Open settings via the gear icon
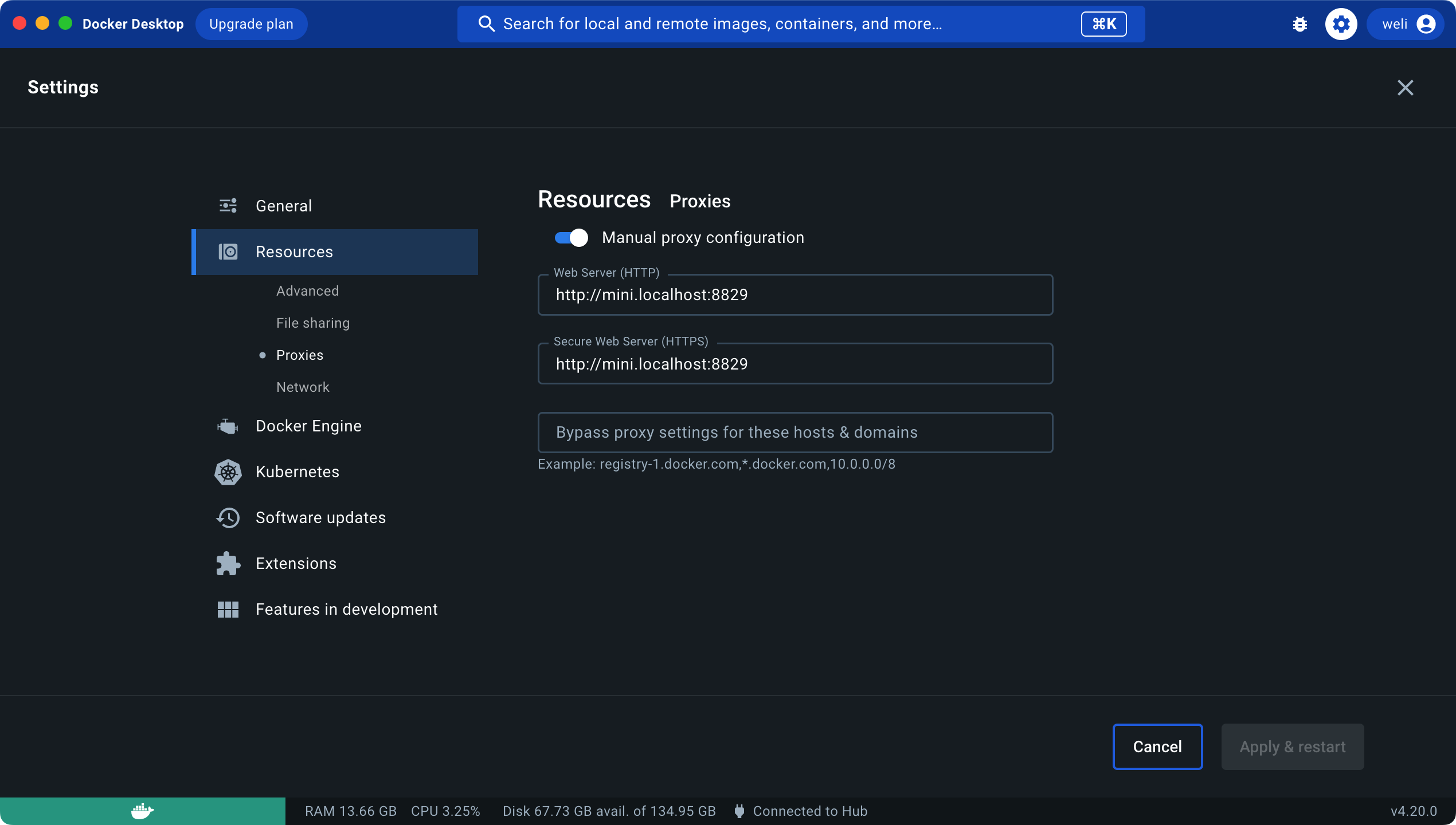1456x825 pixels. [x=1341, y=24]
